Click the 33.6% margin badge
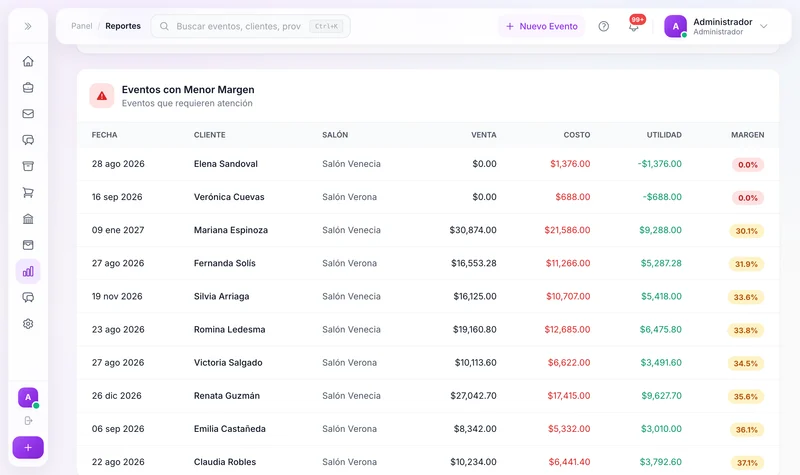The width and height of the screenshot is (800, 475). 745,297
